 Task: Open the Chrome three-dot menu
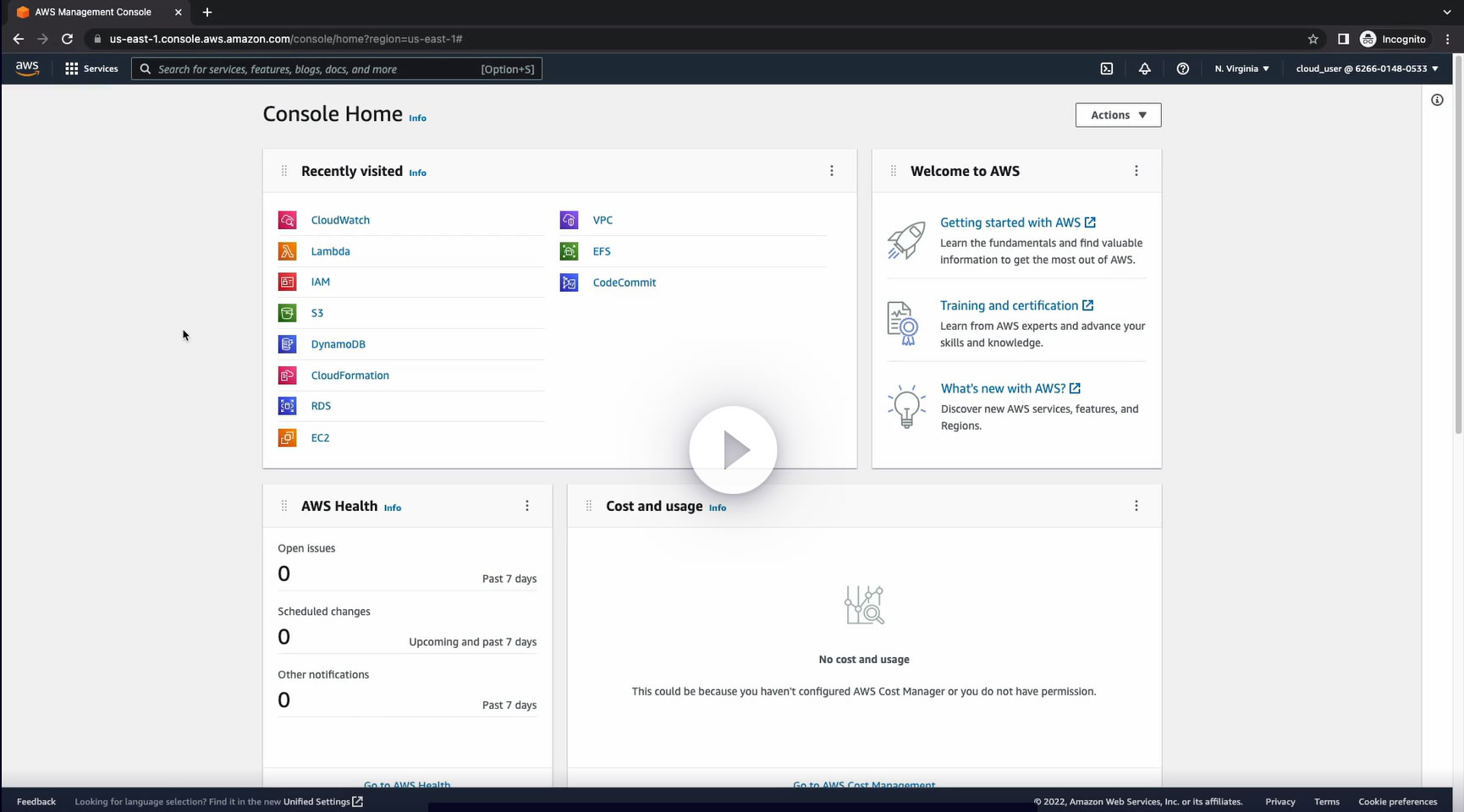1448,39
